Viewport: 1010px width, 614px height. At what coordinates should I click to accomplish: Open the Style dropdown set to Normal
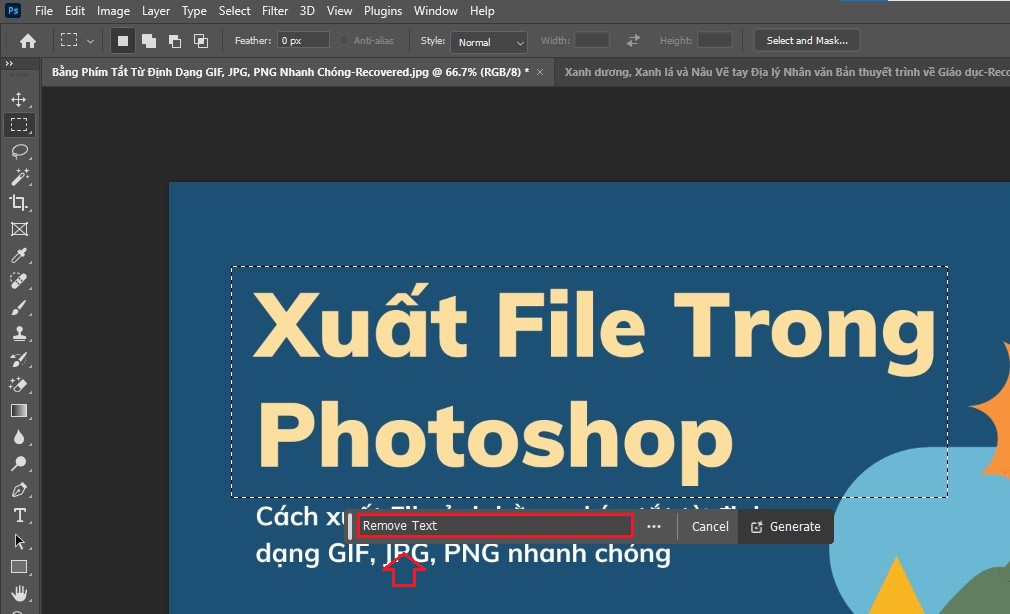(489, 43)
